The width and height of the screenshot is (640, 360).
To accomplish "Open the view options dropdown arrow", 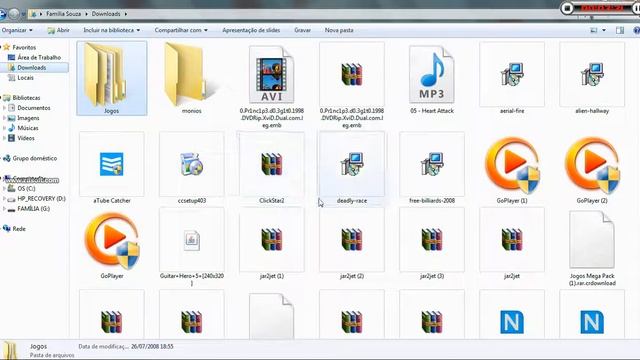I will click(604, 30).
